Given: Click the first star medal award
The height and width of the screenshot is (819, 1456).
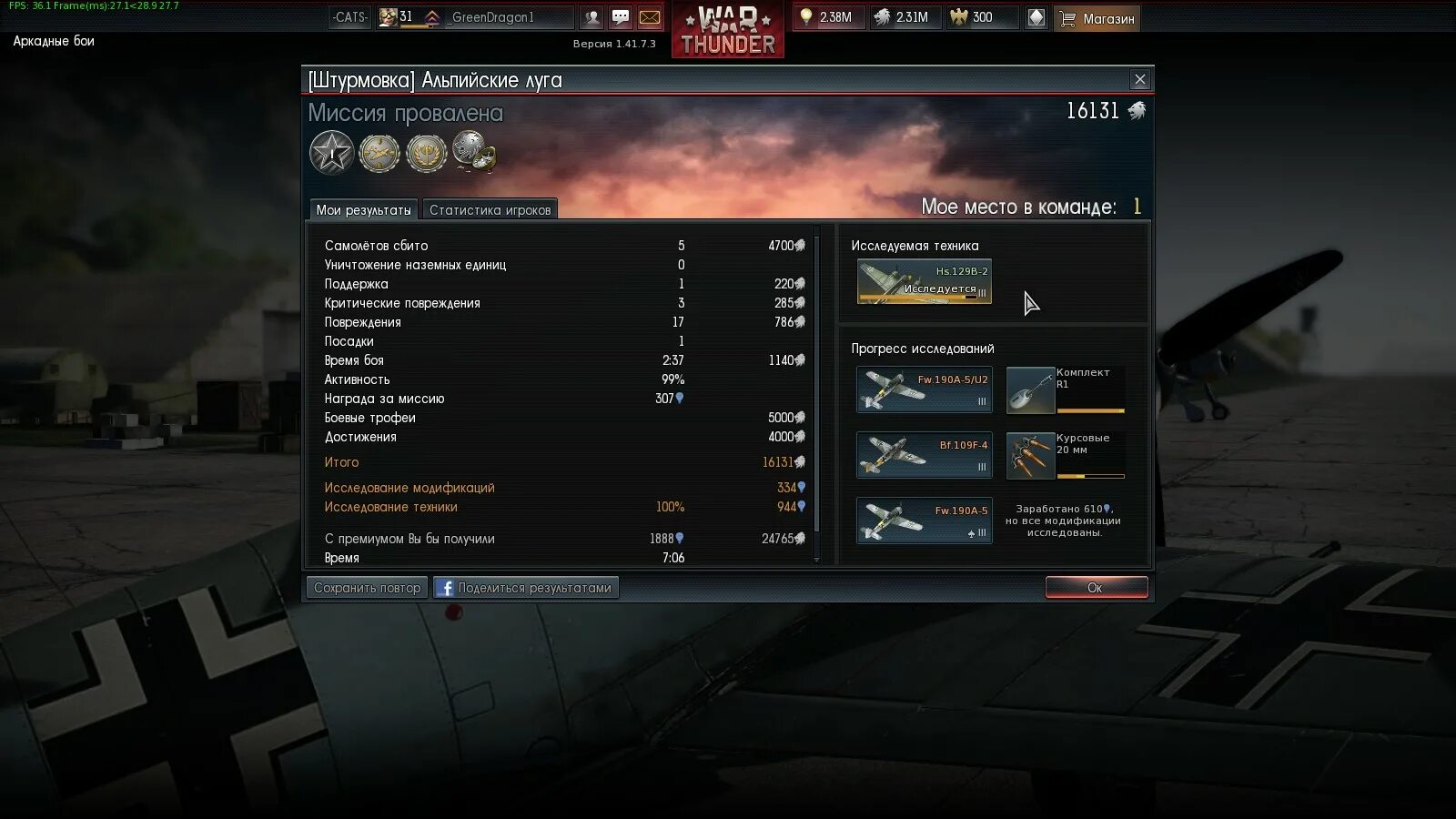Looking at the screenshot, I should (331, 152).
